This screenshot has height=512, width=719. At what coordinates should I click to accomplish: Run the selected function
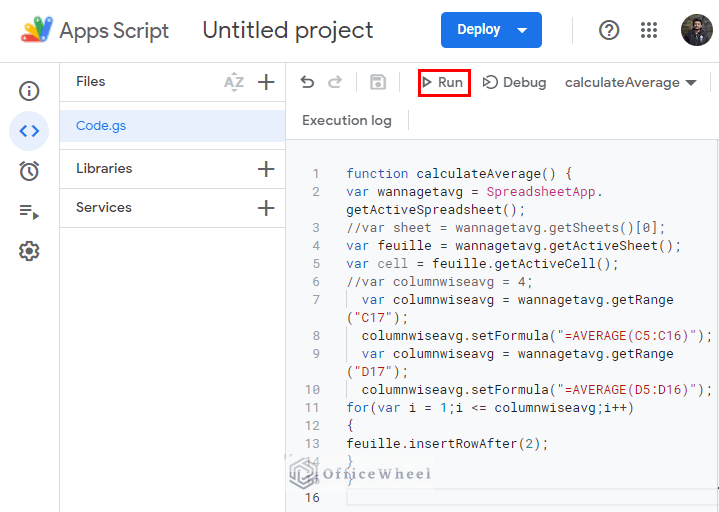pos(443,82)
